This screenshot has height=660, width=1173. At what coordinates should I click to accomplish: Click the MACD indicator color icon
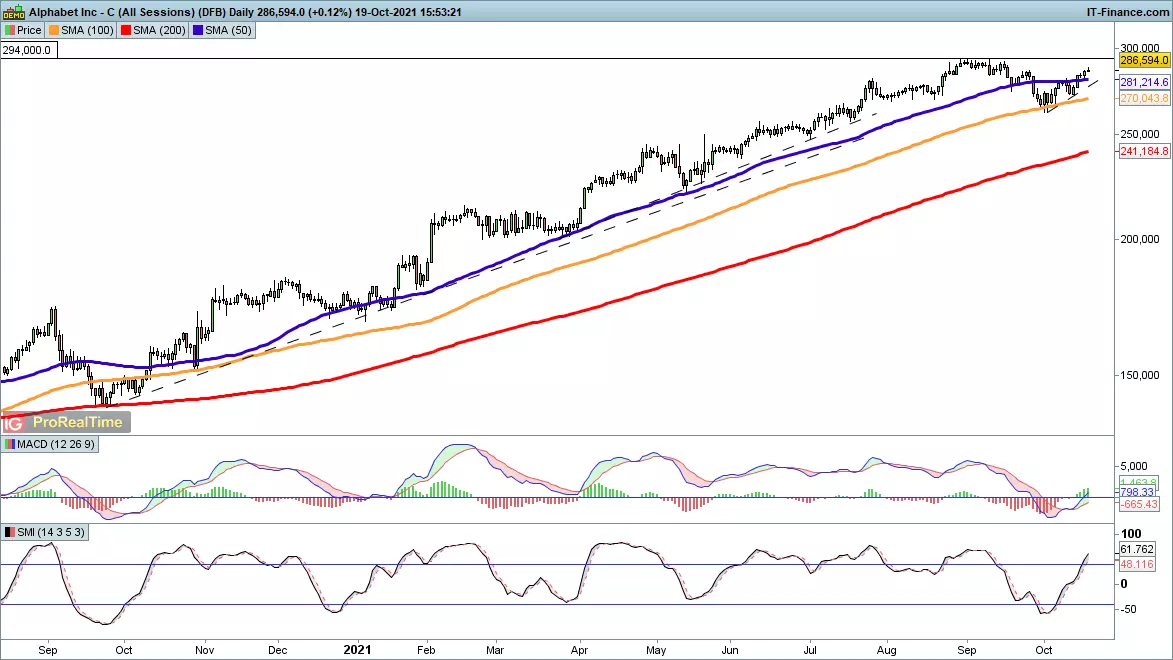pos(10,444)
